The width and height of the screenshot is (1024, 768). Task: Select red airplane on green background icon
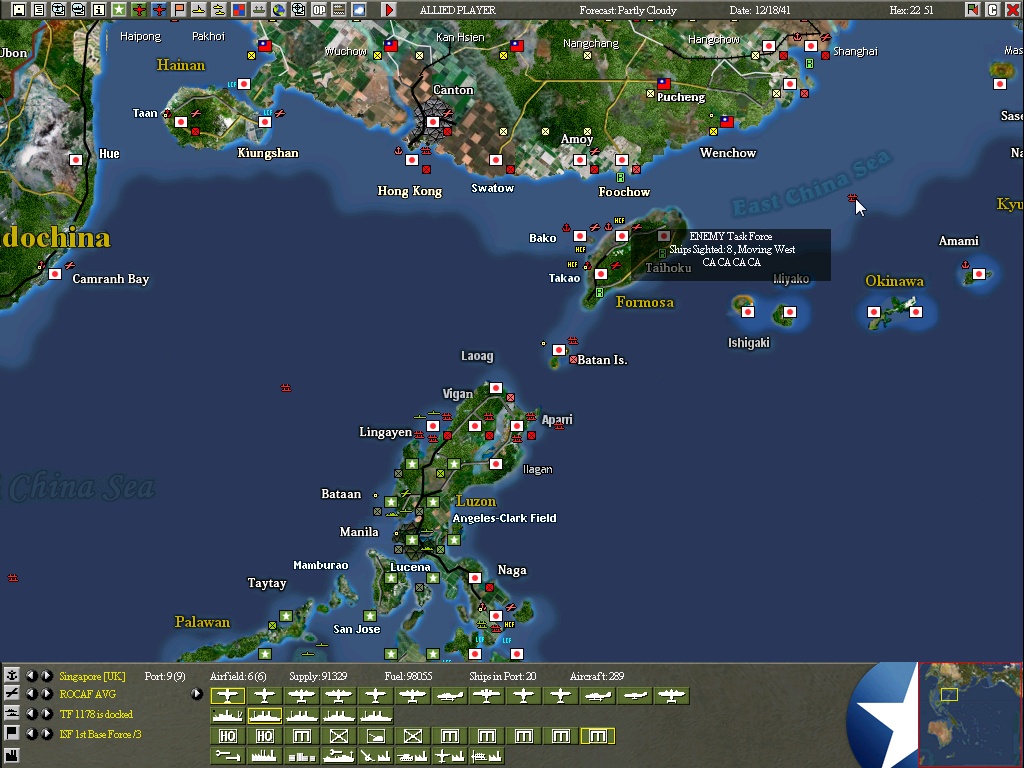coord(138,10)
